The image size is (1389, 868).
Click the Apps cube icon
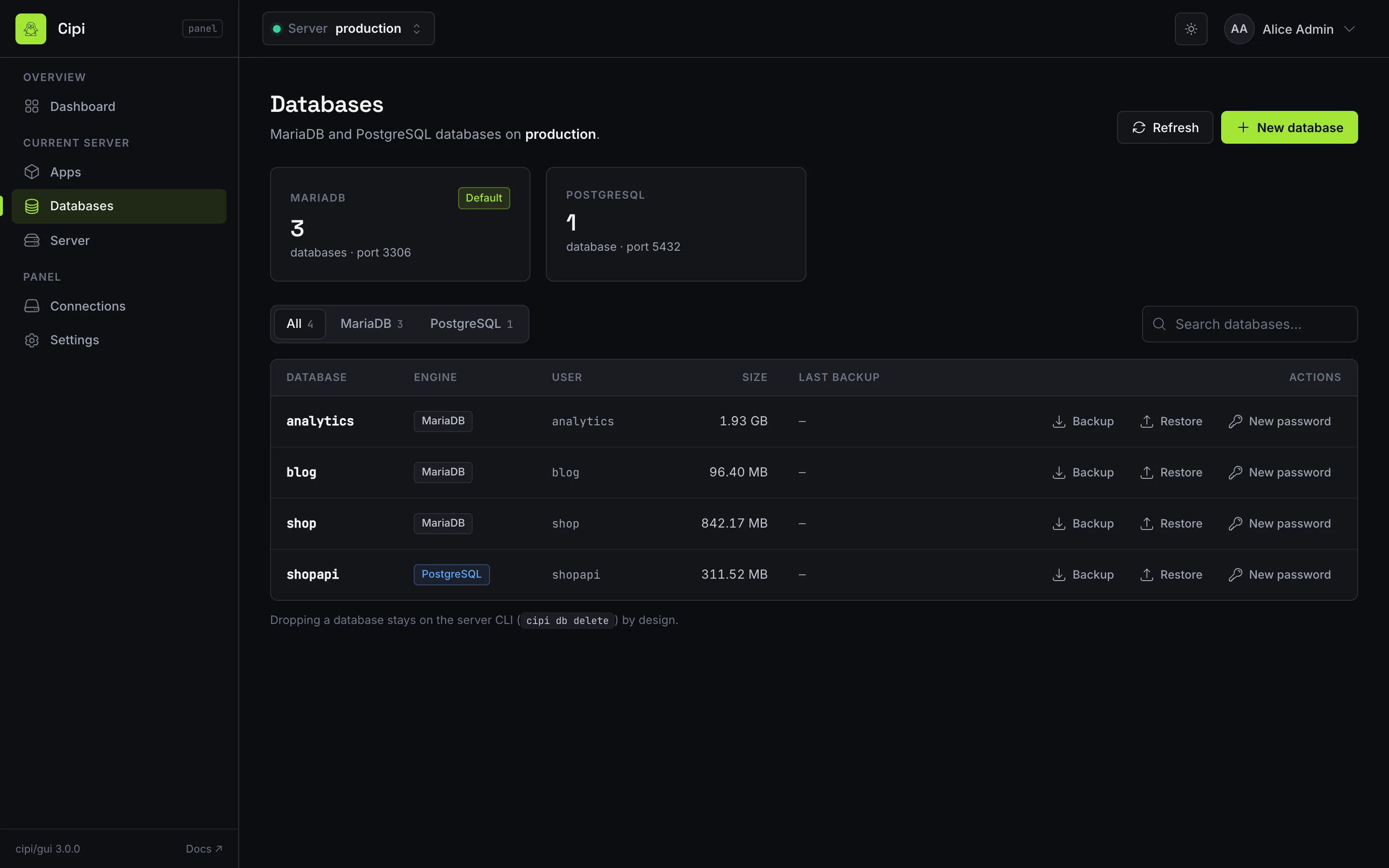[31, 172]
